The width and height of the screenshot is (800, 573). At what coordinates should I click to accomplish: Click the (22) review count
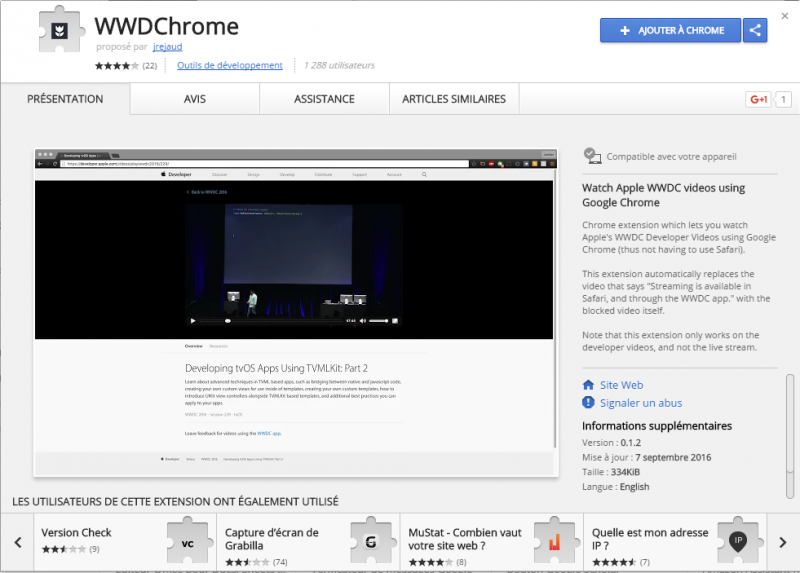pos(149,66)
